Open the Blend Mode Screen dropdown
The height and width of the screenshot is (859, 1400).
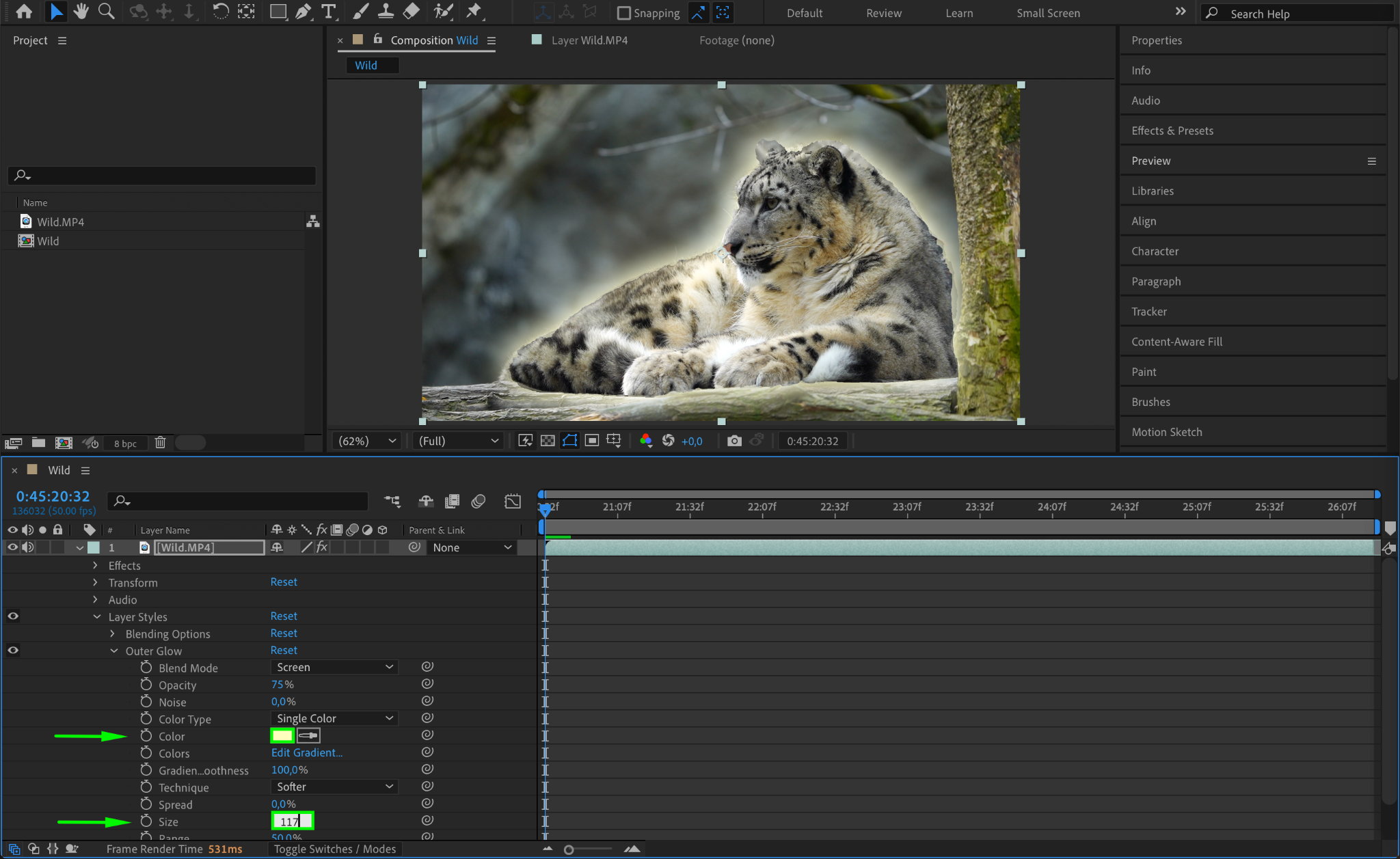coord(334,667)
